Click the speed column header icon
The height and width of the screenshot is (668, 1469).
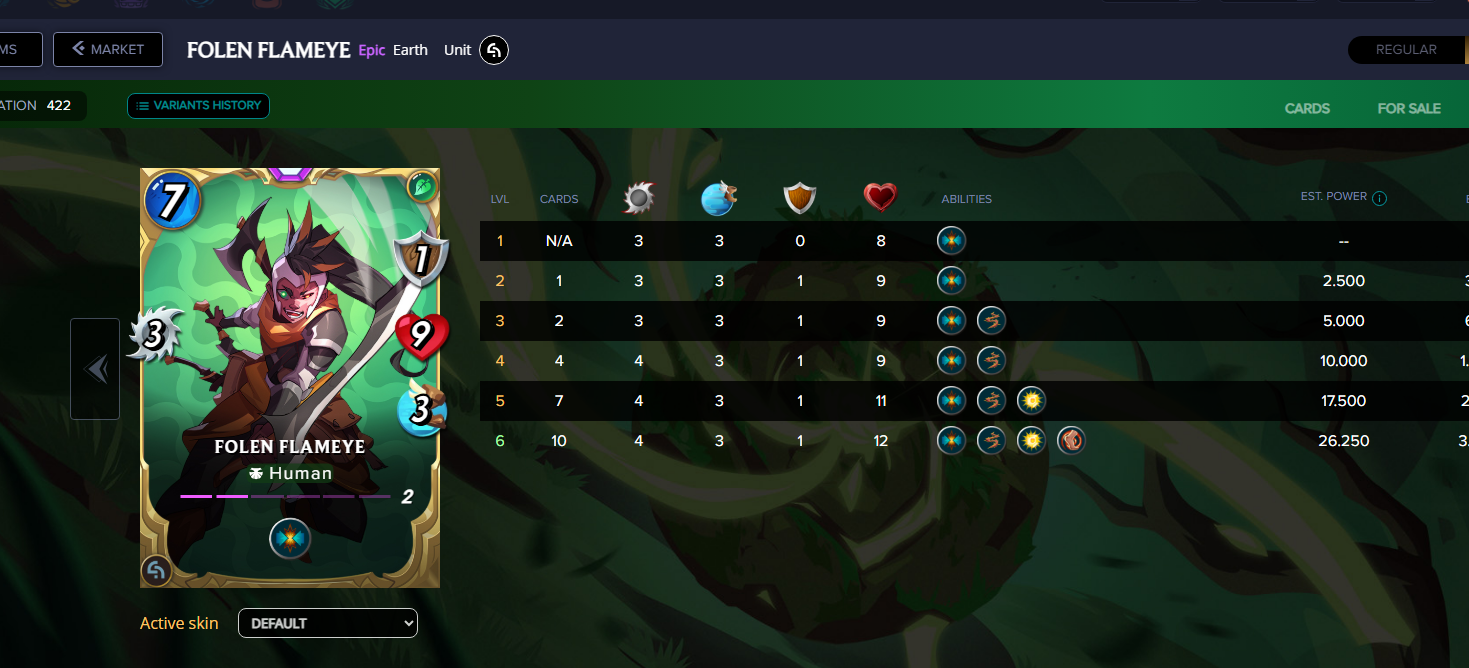tap(719, 198)
